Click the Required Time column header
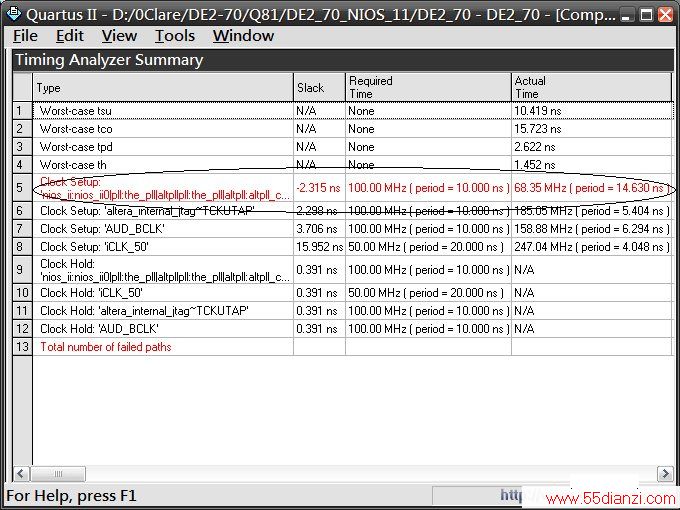The image size is (680, 510). (428, 87)
